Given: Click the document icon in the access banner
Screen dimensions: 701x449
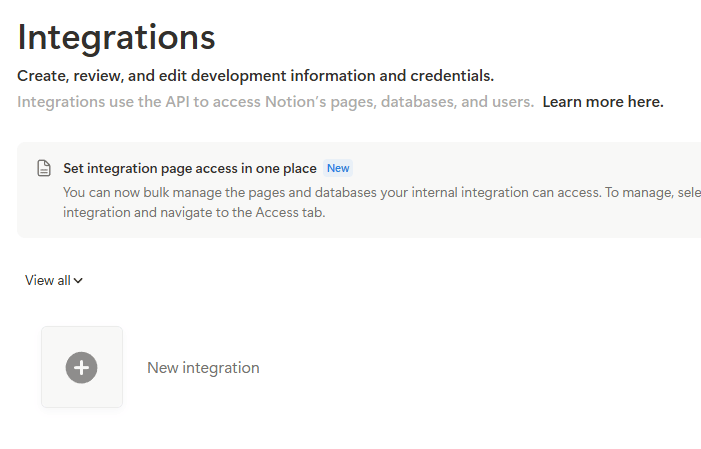Looking at the screenshot, I should (44, 168).
